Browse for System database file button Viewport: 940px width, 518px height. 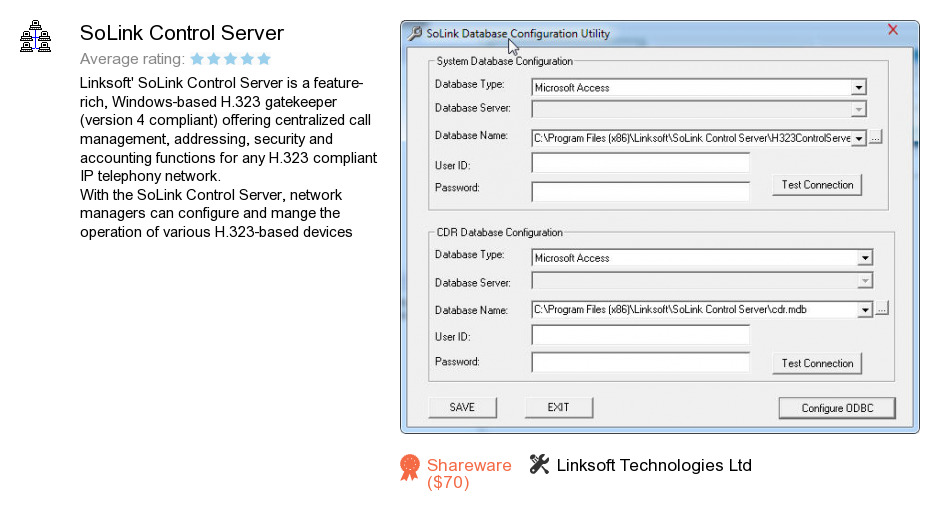[x=875, y=138]
